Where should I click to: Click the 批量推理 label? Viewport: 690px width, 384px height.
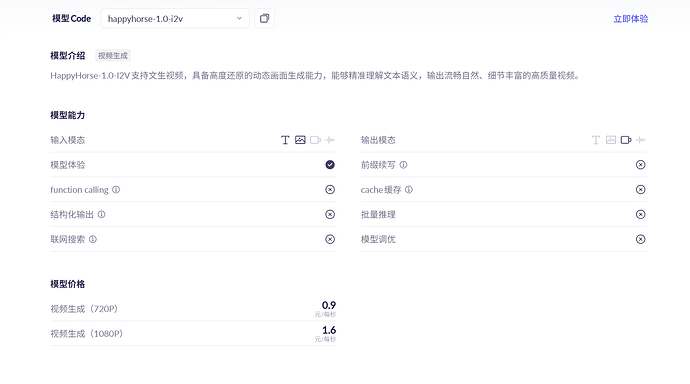point(378,215)
